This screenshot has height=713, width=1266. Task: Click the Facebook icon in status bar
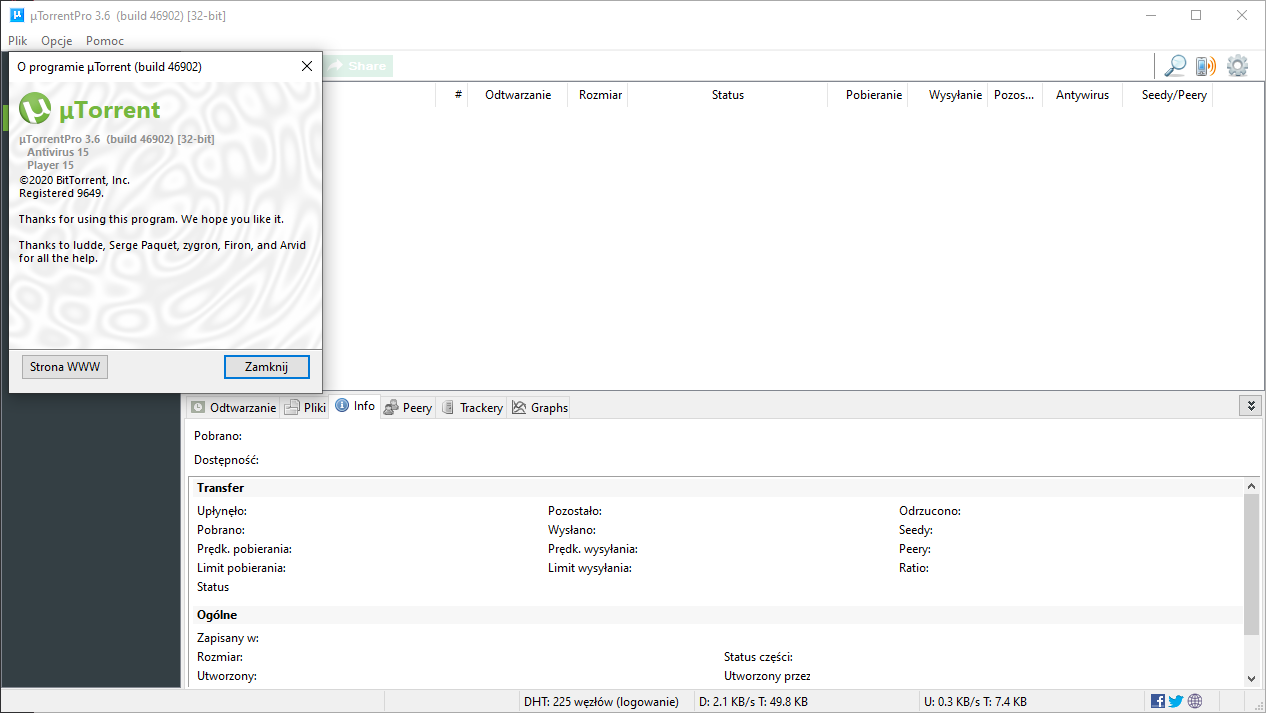(x=1158, y=701)
